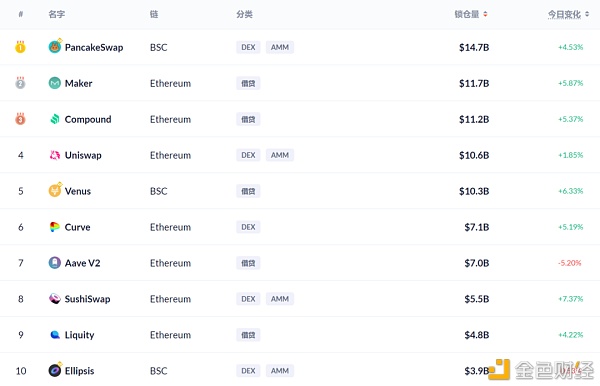Select the AMM tag on Uniswap row

point(280,155)
